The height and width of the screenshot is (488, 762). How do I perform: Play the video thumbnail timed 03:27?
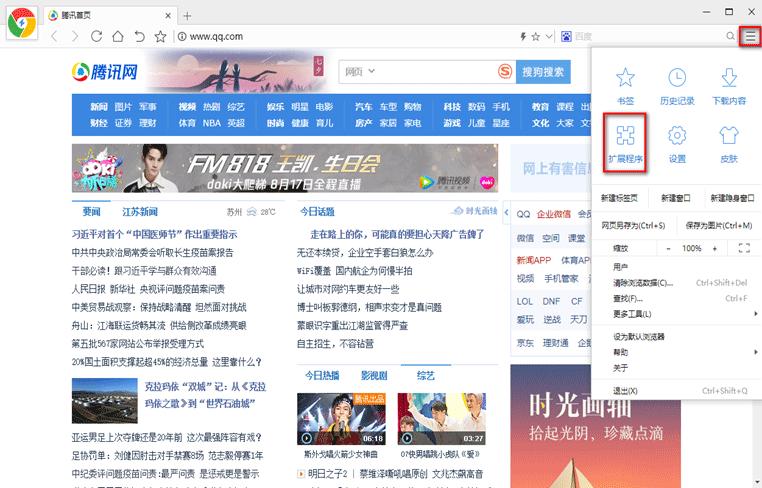[442, 419]
